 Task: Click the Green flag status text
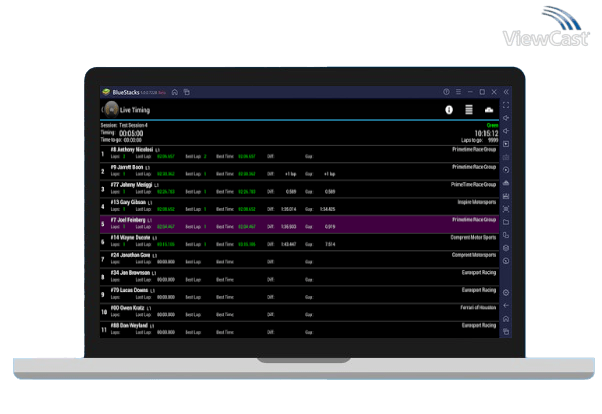pos(492,125)
